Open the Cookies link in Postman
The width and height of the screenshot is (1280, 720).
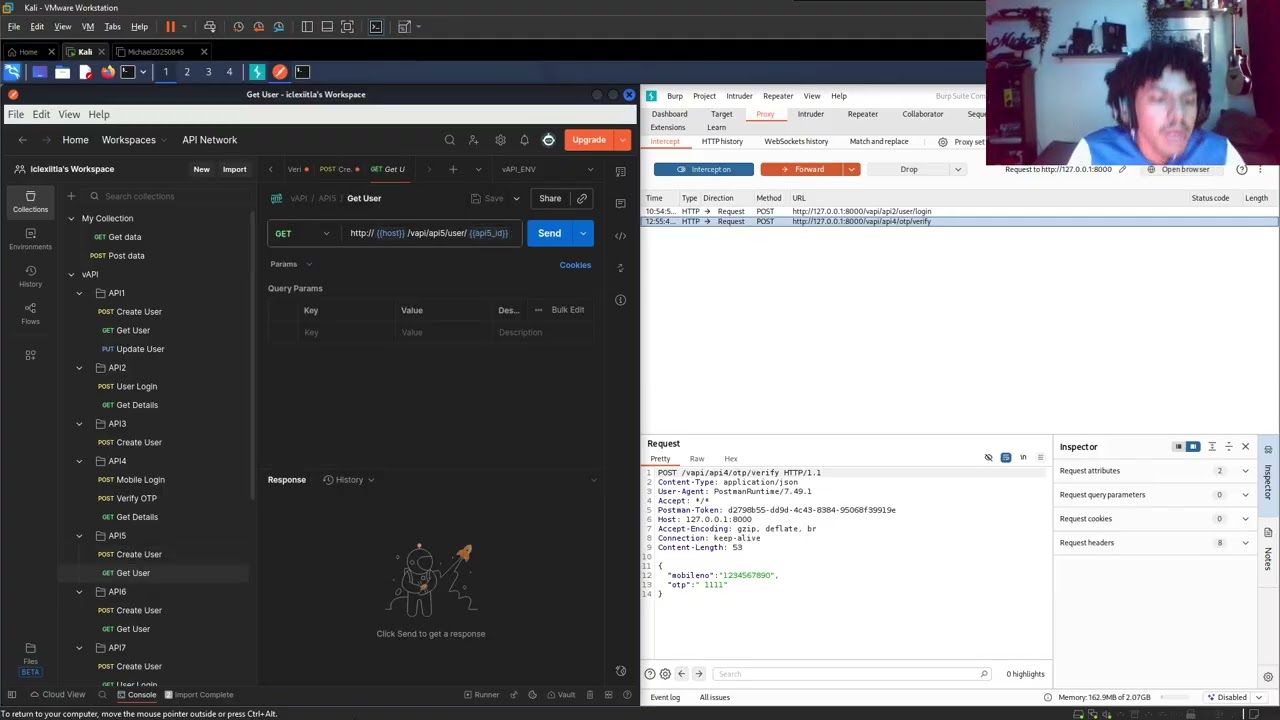[575, 265]
